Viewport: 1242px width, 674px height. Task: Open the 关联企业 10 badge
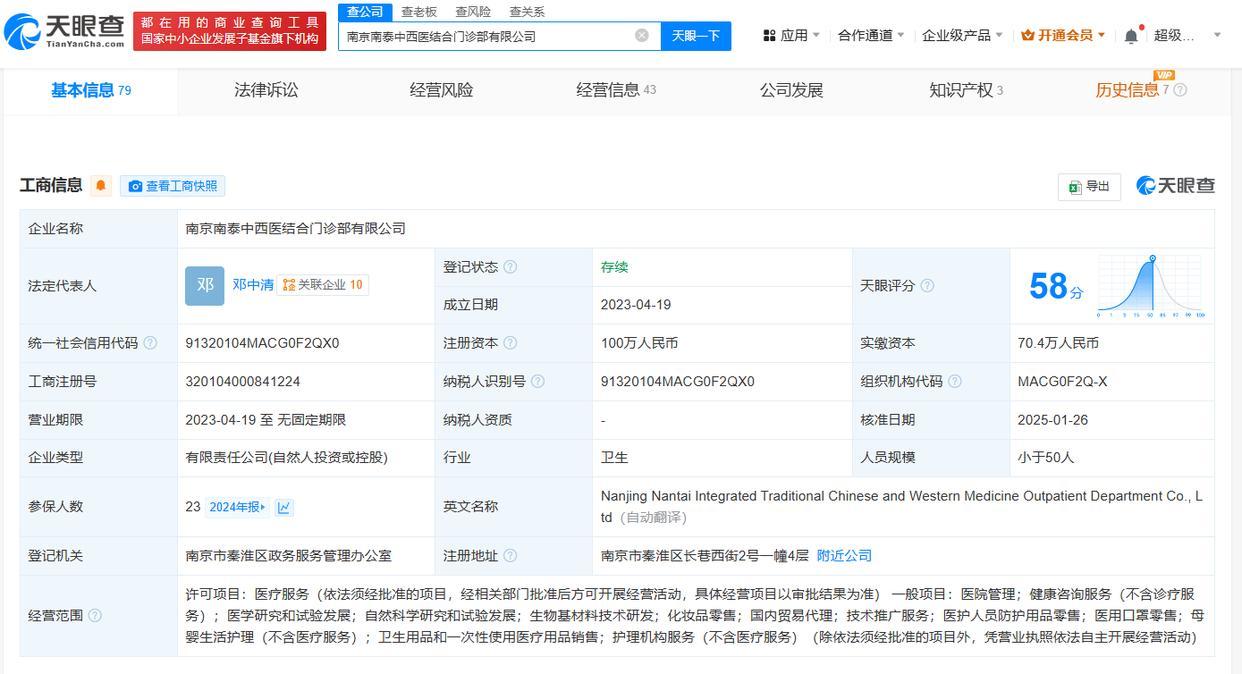tap(322, 285)
